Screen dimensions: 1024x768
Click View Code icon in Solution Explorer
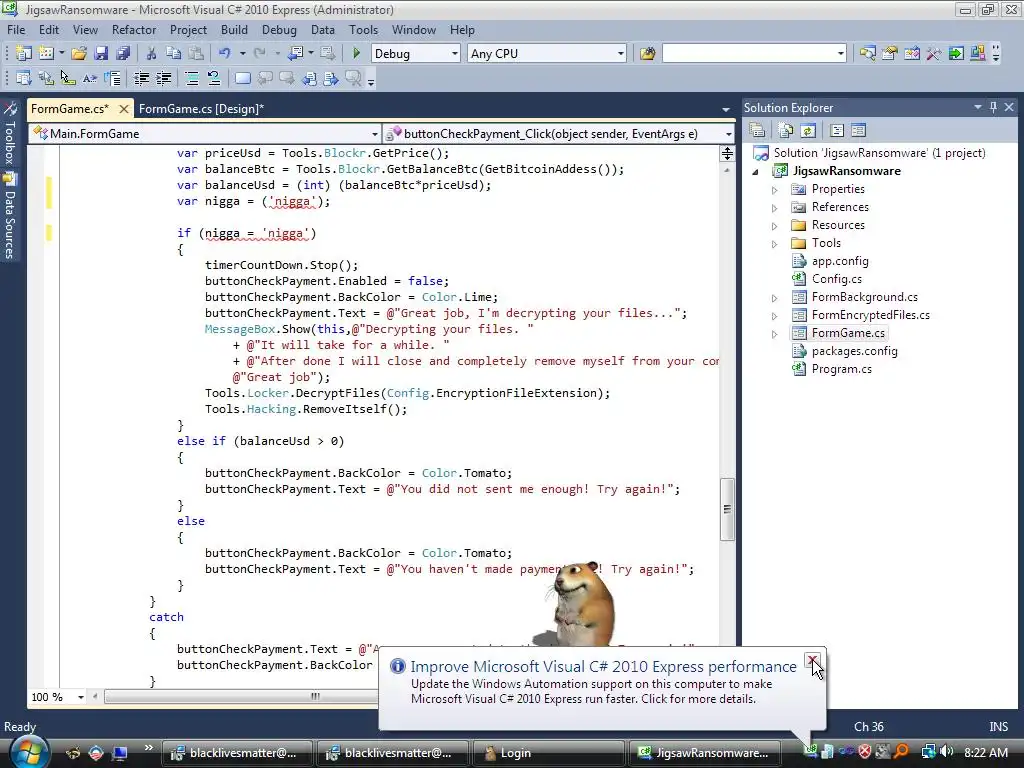coord(837,131)
